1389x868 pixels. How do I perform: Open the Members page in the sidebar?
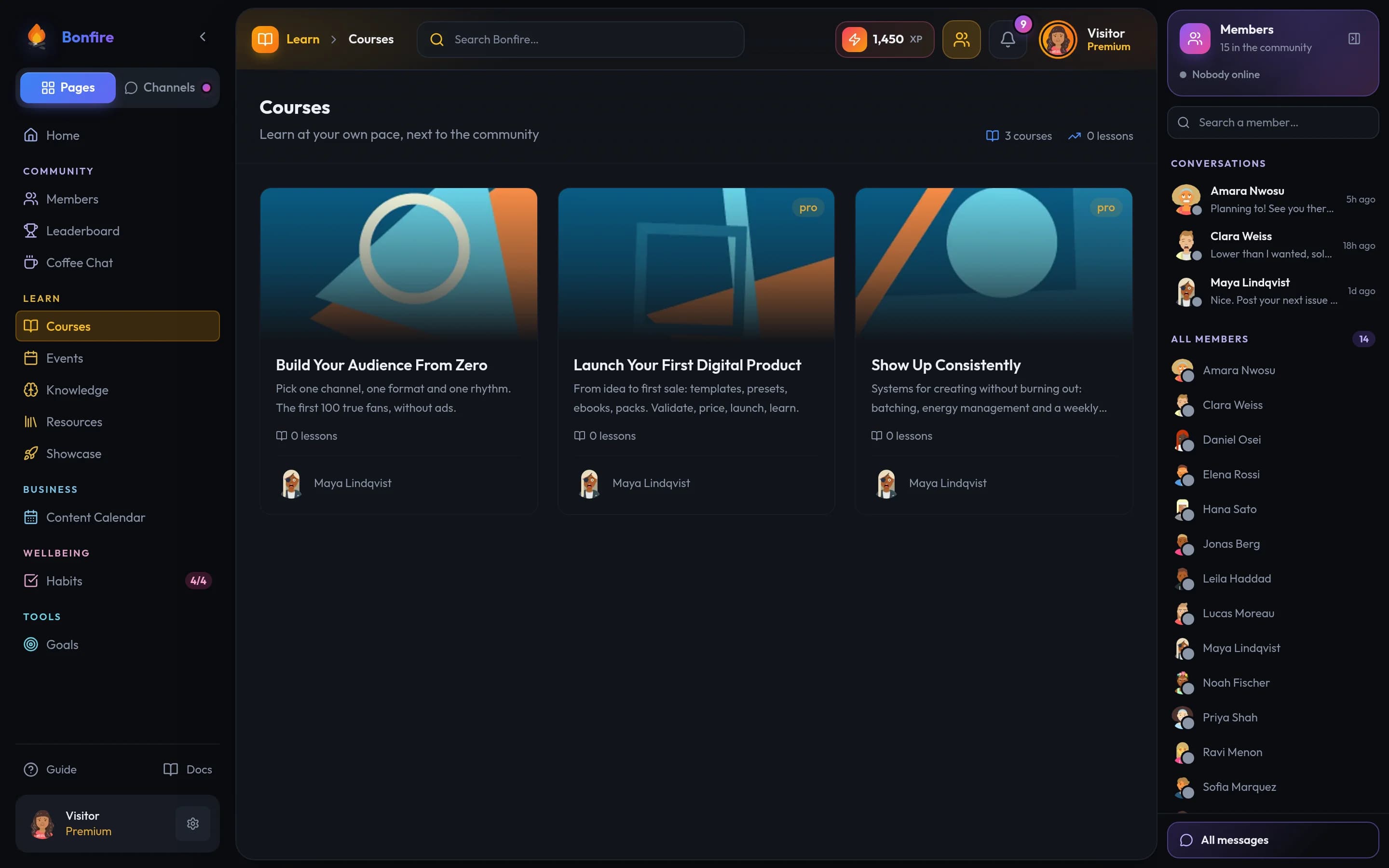[118, 199]
